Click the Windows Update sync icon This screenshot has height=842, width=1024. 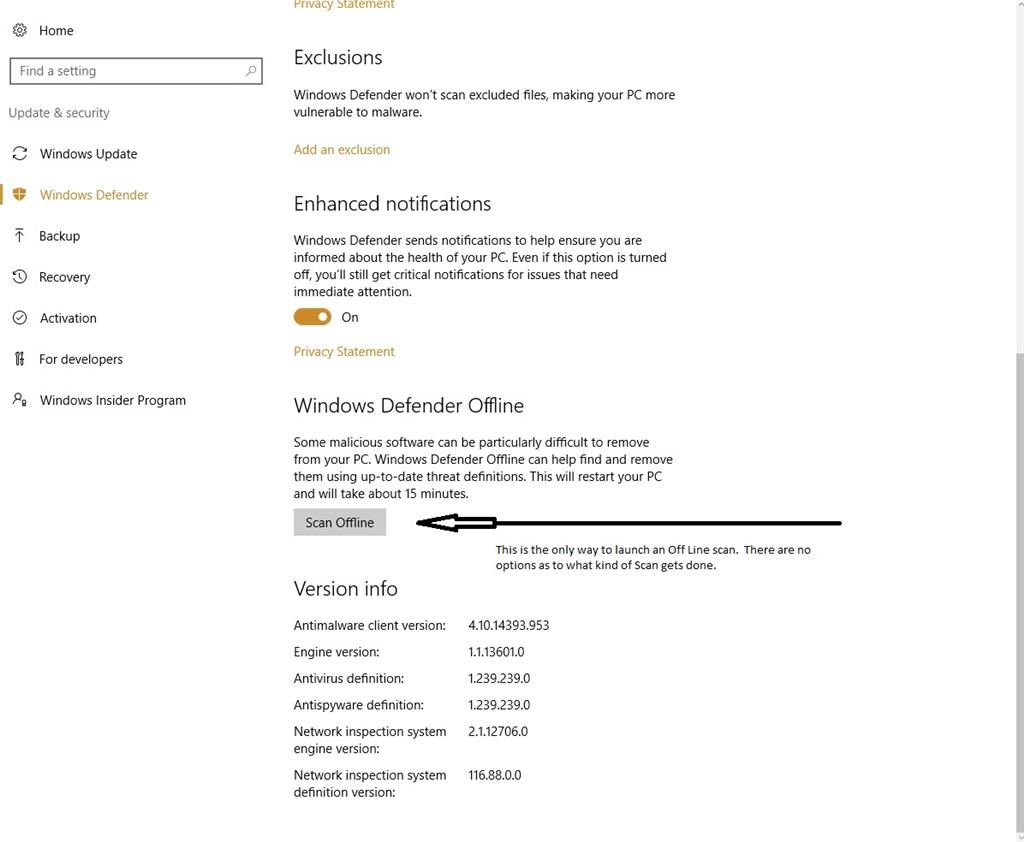[20, 154]
